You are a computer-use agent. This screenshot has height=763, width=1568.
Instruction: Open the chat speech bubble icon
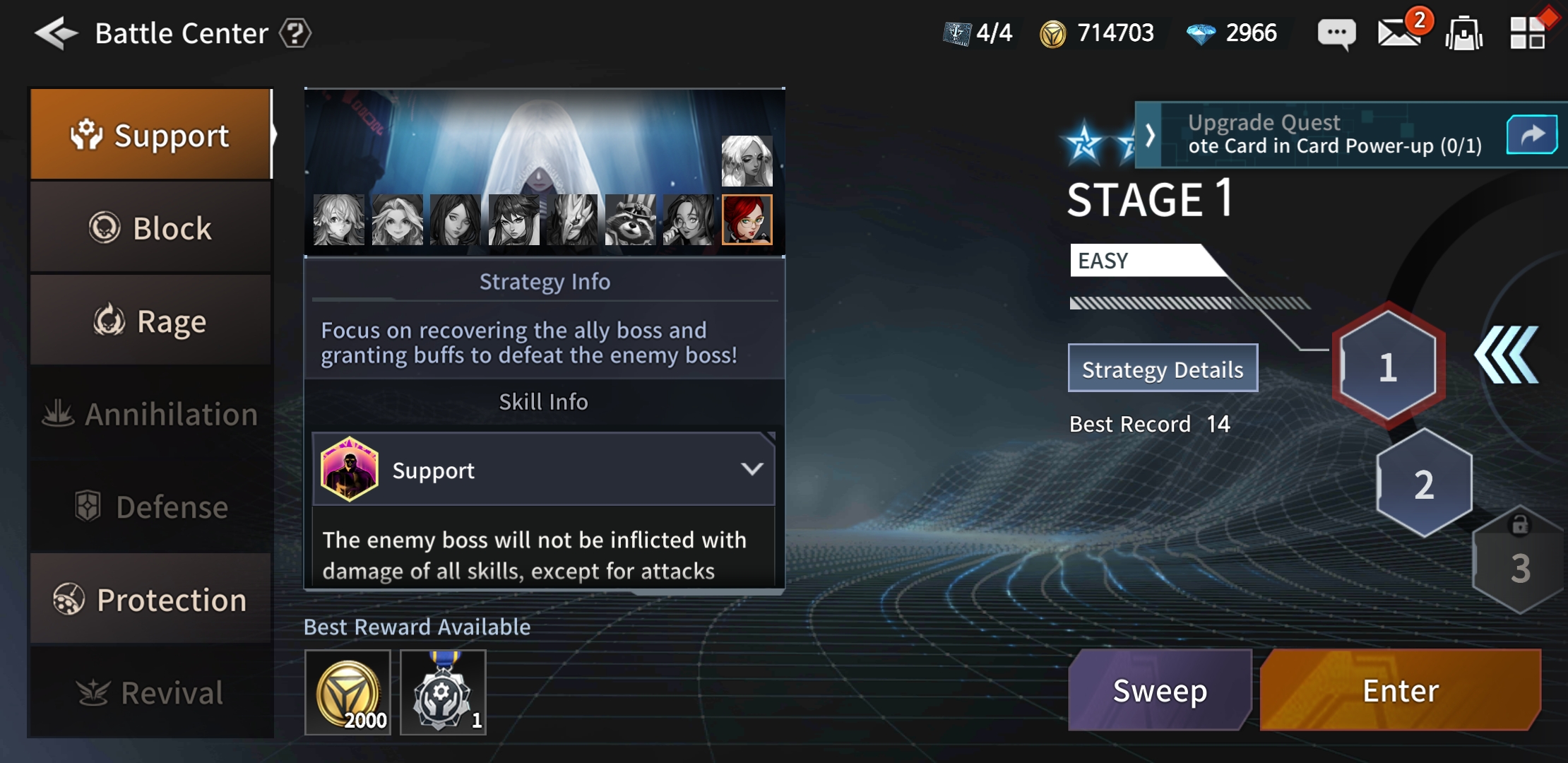(x=1336, y=33)
